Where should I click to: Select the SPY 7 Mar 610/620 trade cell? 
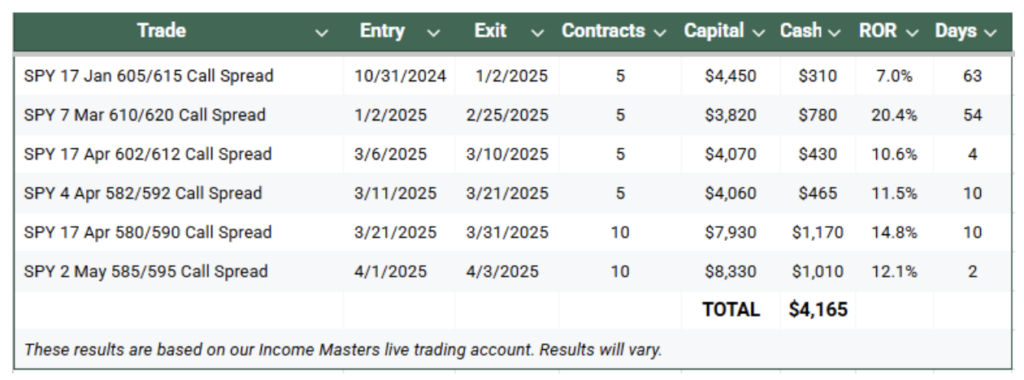[178, 116]
